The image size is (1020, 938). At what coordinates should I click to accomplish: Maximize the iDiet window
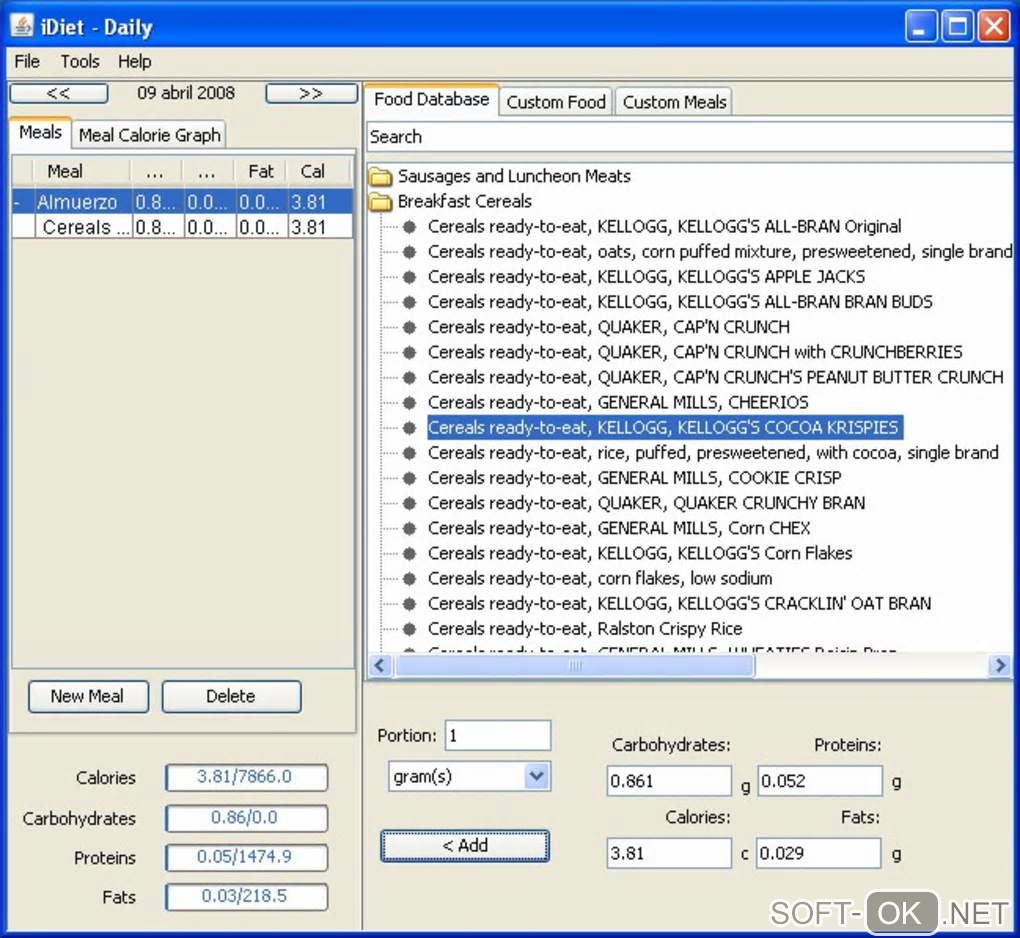coord(958,27)
